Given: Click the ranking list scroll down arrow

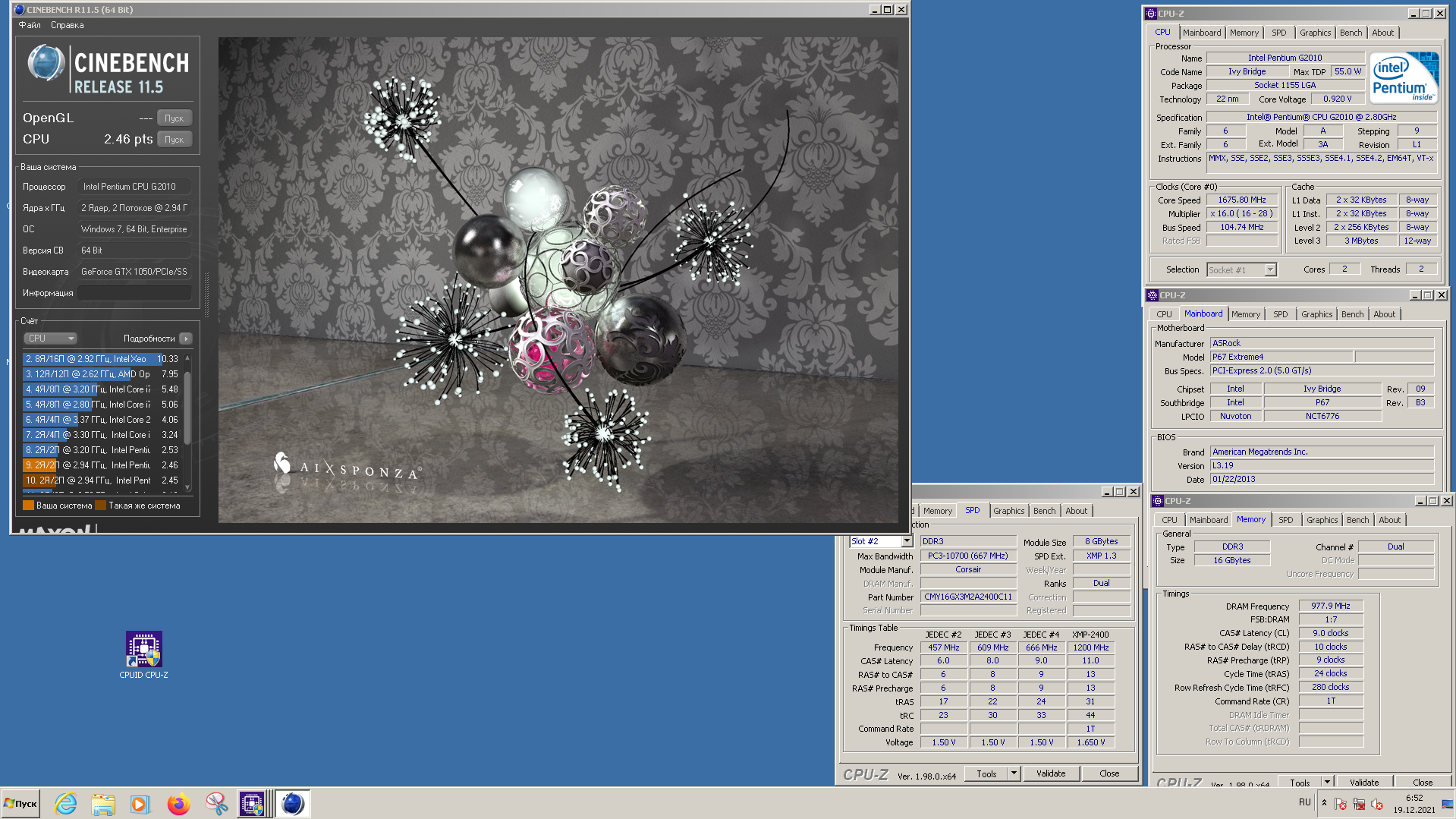Looking at the screenshot, I should coord(187,488).
